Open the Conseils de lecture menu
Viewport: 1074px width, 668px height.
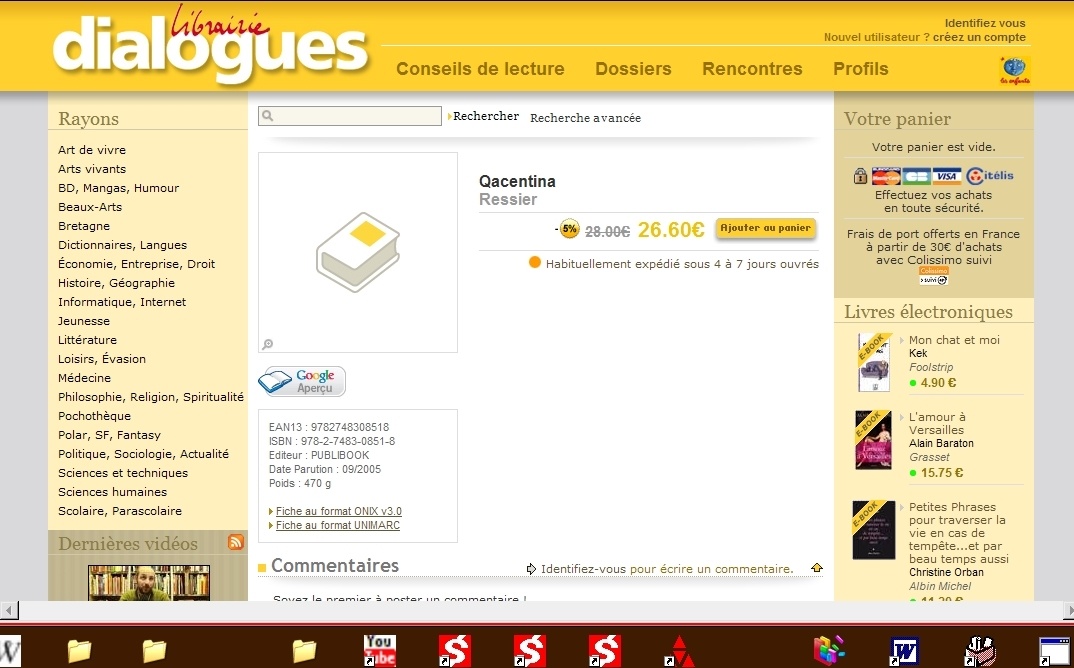(480, 69)
